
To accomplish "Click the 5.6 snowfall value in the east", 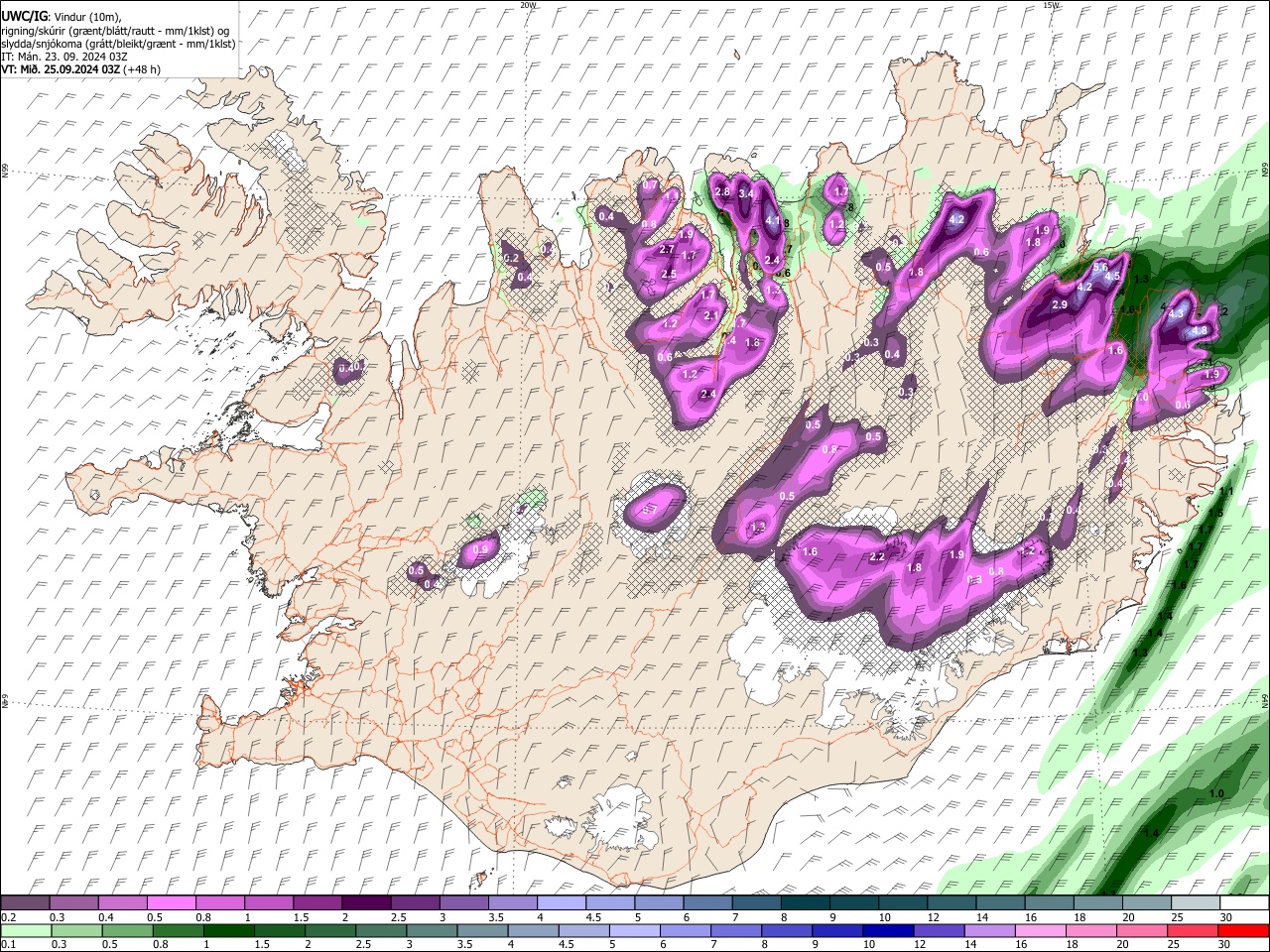I will tap(1100, 267).
